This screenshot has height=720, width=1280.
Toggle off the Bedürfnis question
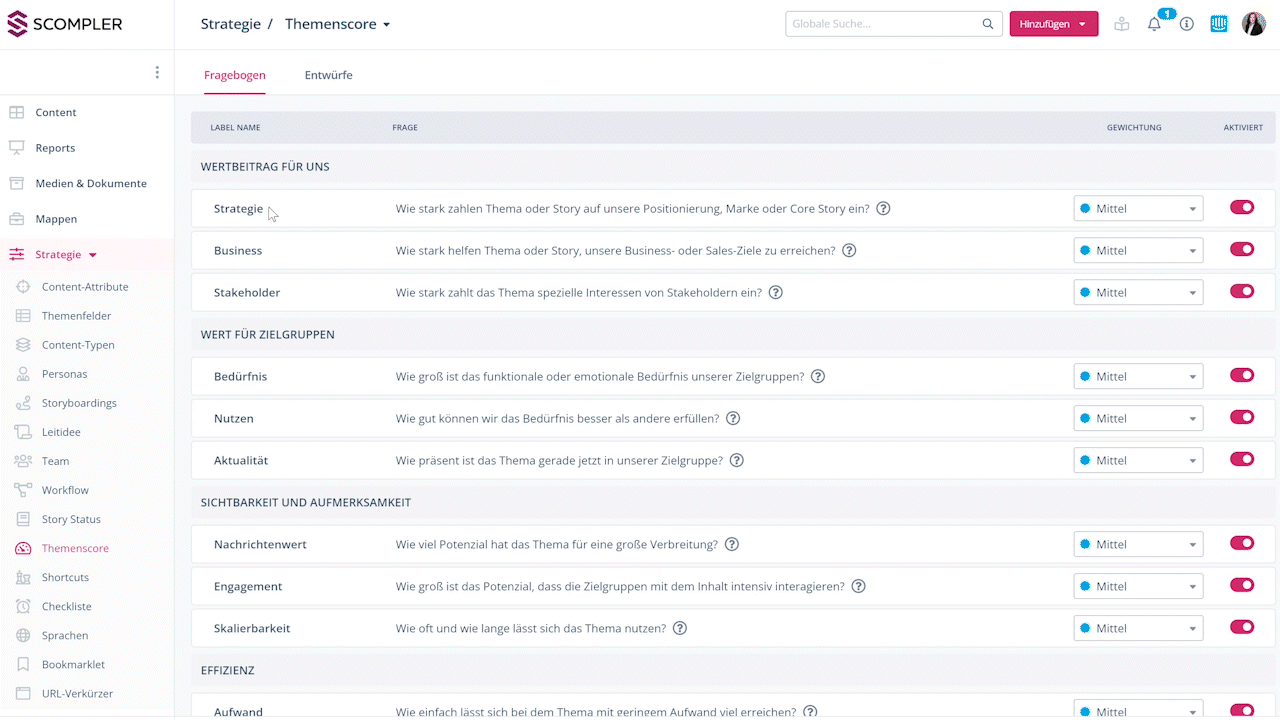[1242, 376]
